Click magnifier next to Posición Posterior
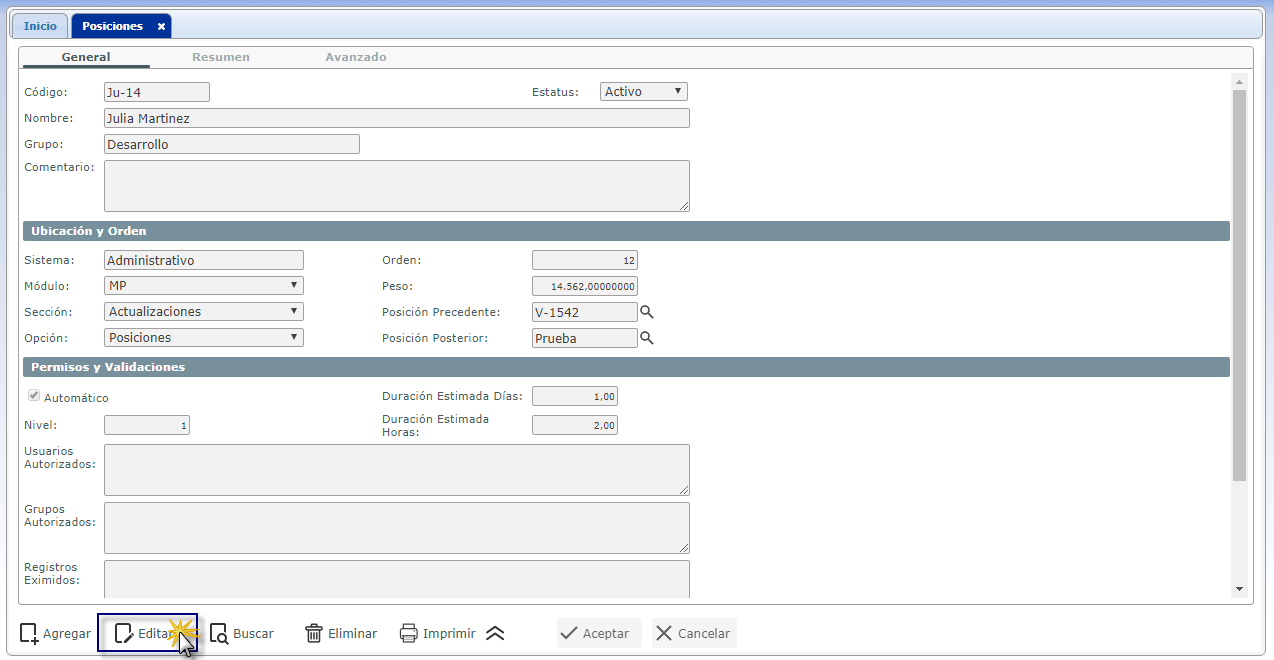 [647, 338]
